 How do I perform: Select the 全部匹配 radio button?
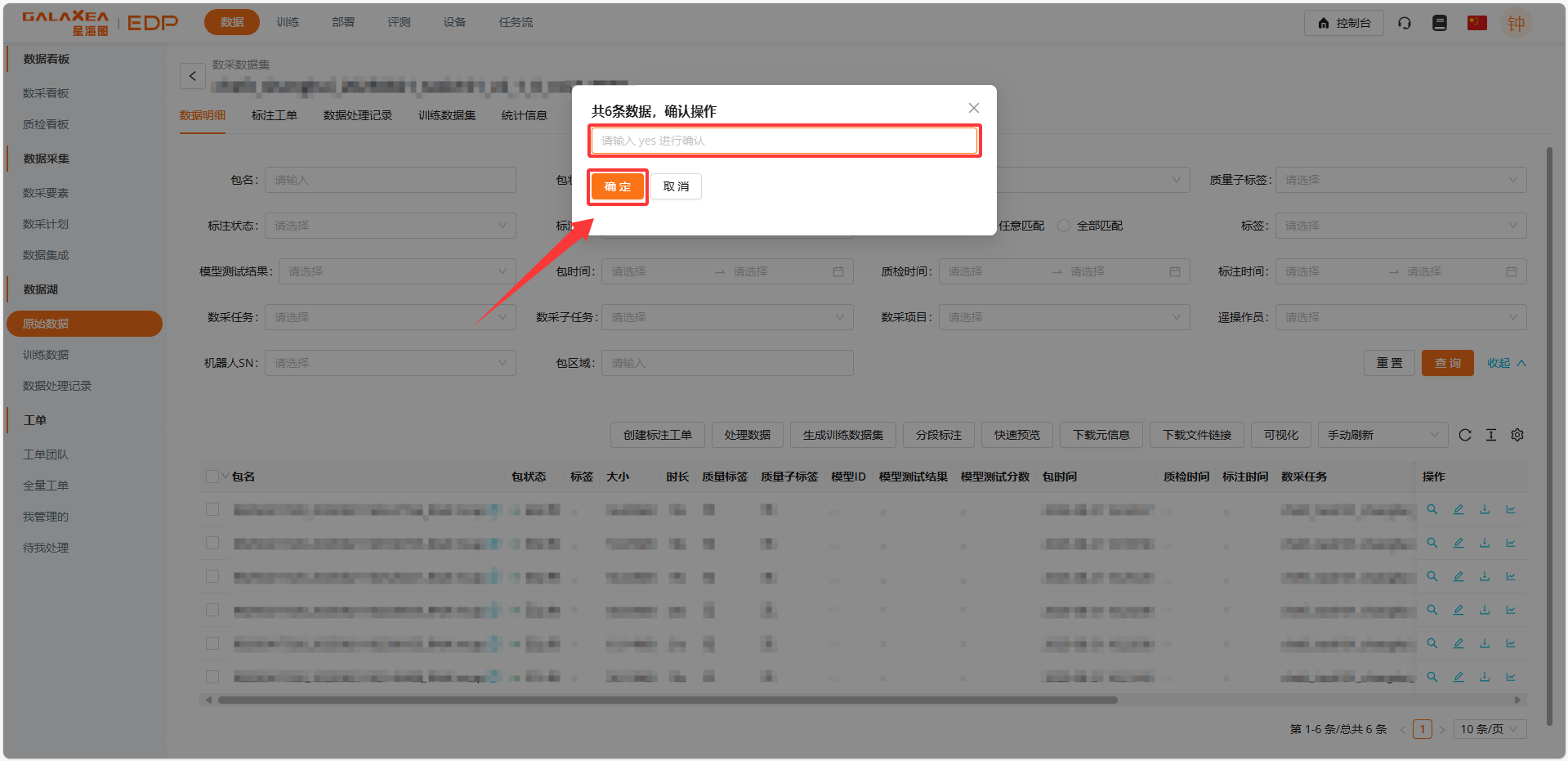coord(1064,226)
